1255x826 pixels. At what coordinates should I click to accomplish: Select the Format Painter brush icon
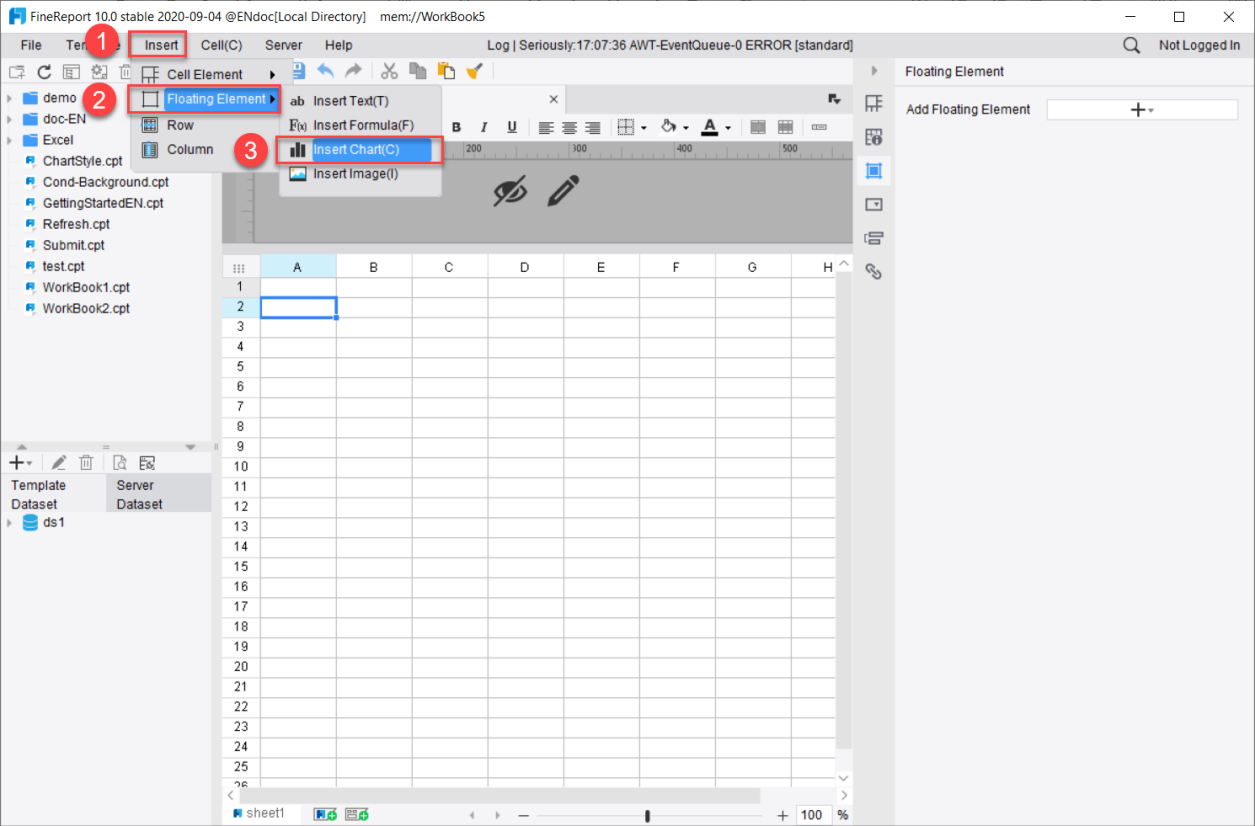pos(474,71)
